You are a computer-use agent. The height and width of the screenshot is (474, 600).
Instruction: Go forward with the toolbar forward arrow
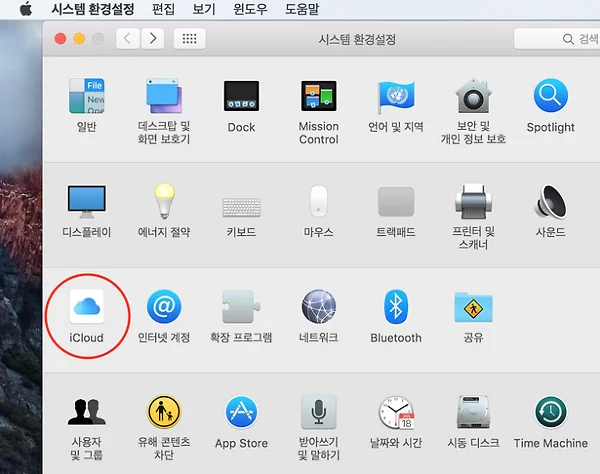click(x=153, y=38)
